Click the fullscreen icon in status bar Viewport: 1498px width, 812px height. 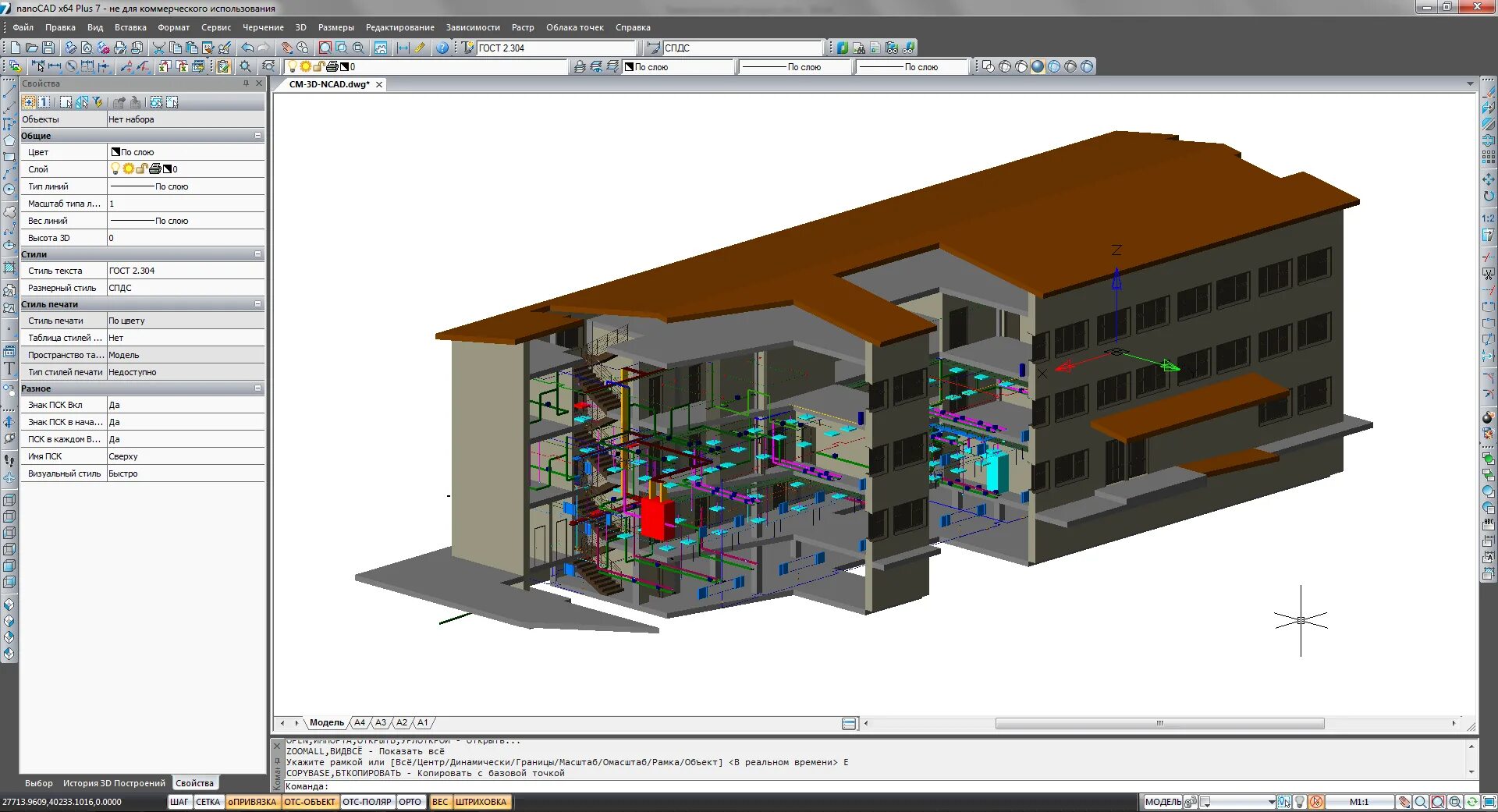pyautogui.click(x=1488, y=802)
